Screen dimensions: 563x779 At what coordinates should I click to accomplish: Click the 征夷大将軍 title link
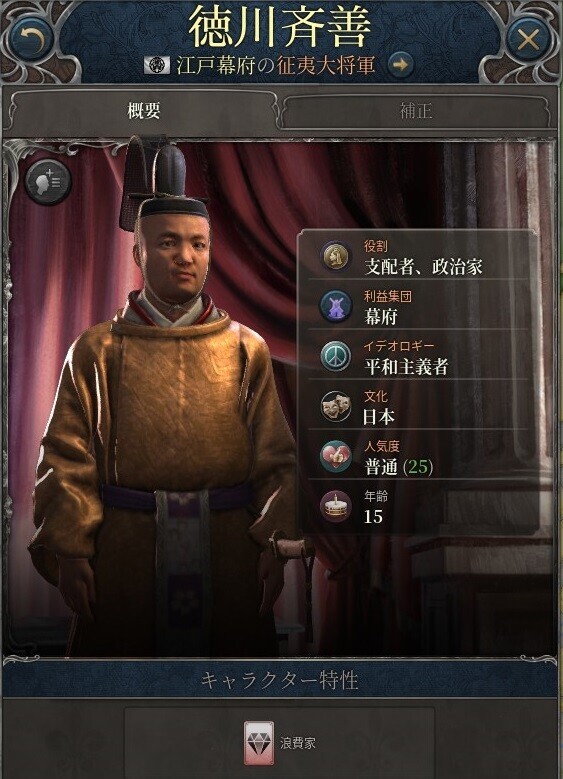pyautogui.click(x=325, y=65)
